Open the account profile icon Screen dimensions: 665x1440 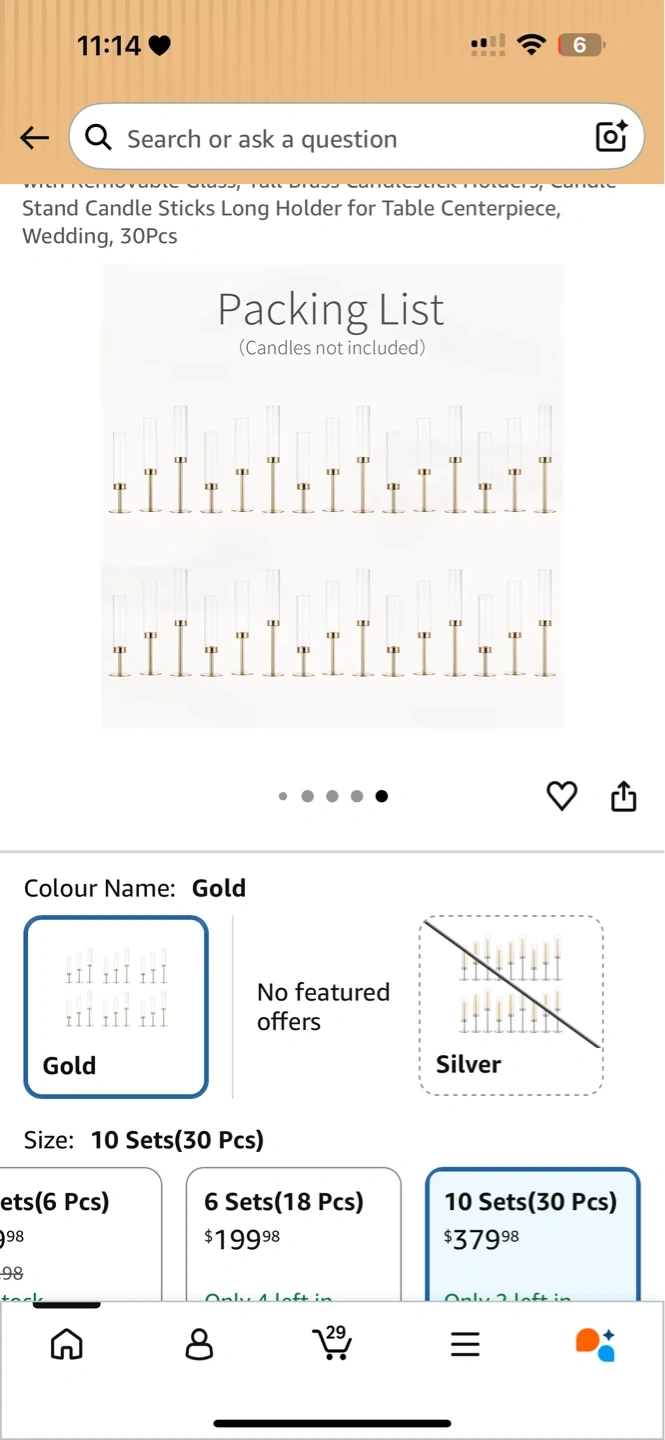click(200, 1344)
